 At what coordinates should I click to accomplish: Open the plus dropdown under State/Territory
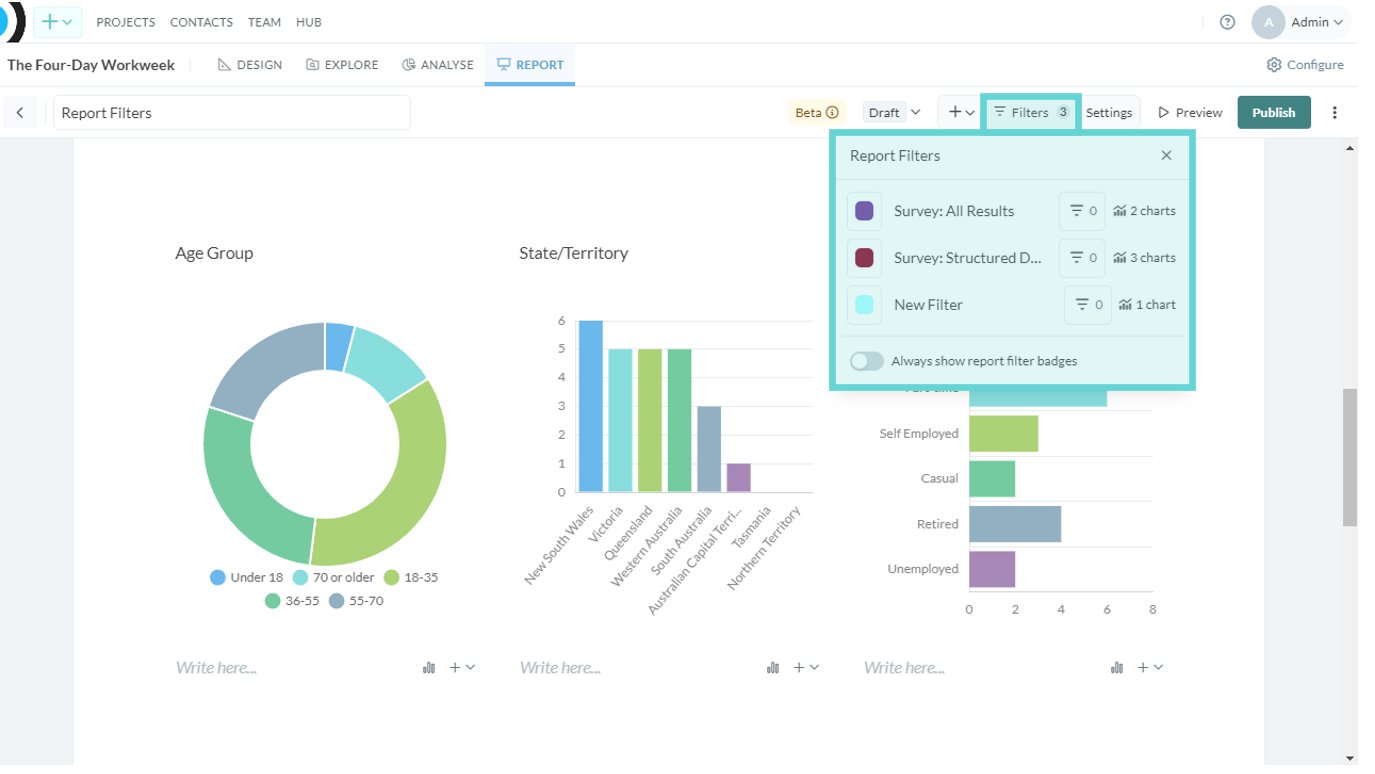coord(806,668)
